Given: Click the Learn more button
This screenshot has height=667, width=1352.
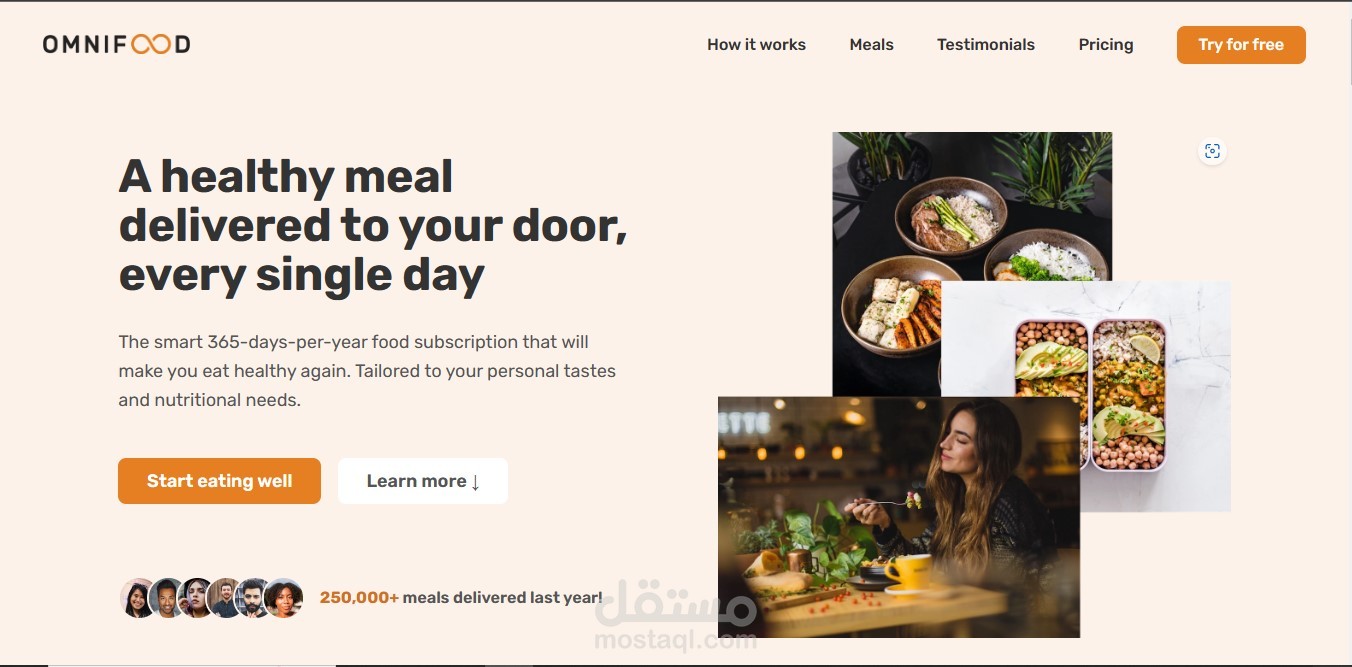Looking at the screenshot, I should tap(423, 481).
